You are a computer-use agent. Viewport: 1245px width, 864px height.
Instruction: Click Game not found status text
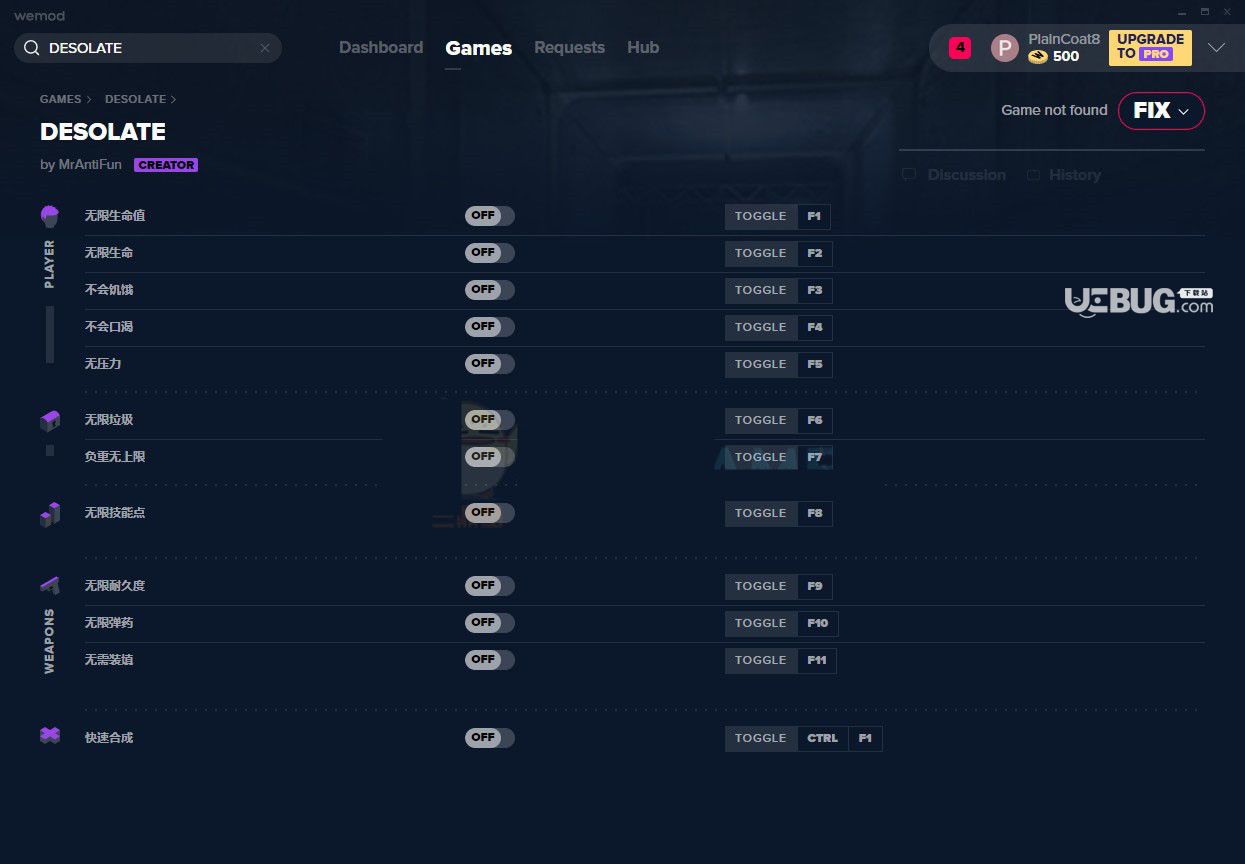pos(1054,110)
